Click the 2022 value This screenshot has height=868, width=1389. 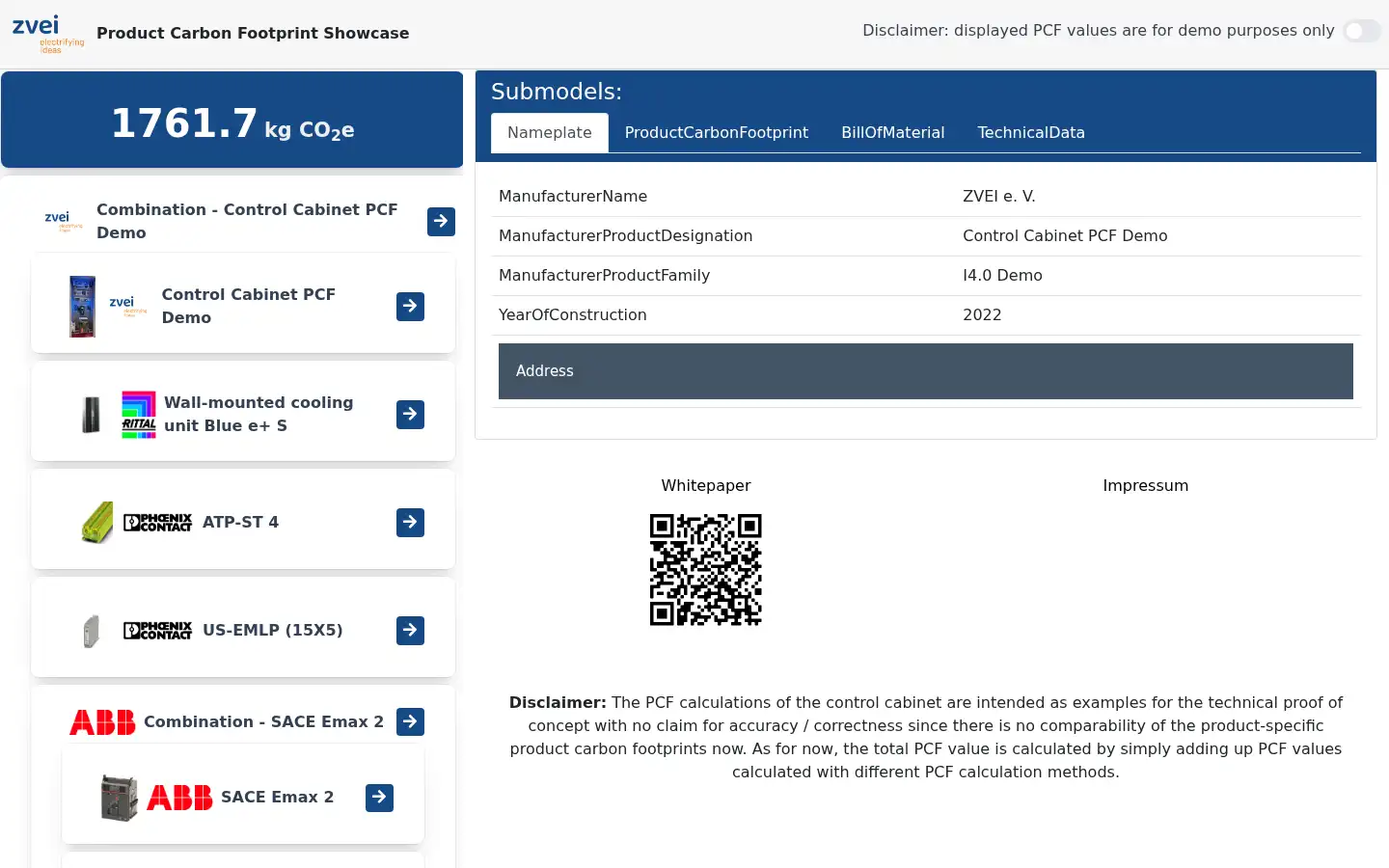(983, 315)
